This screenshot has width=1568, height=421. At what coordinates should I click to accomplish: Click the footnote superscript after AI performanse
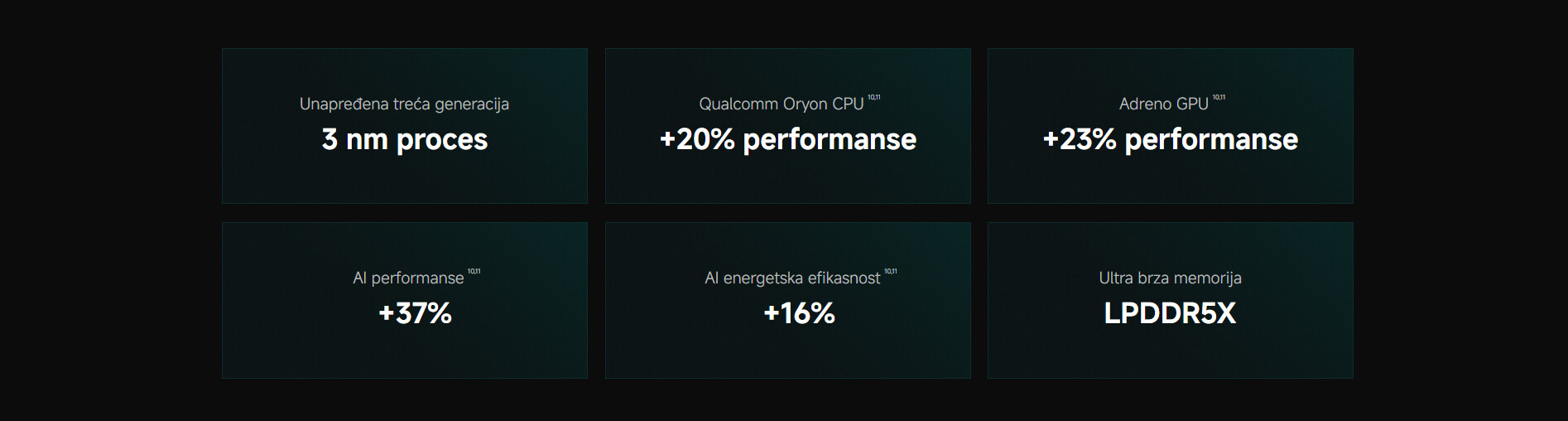(x=474, y=272)
